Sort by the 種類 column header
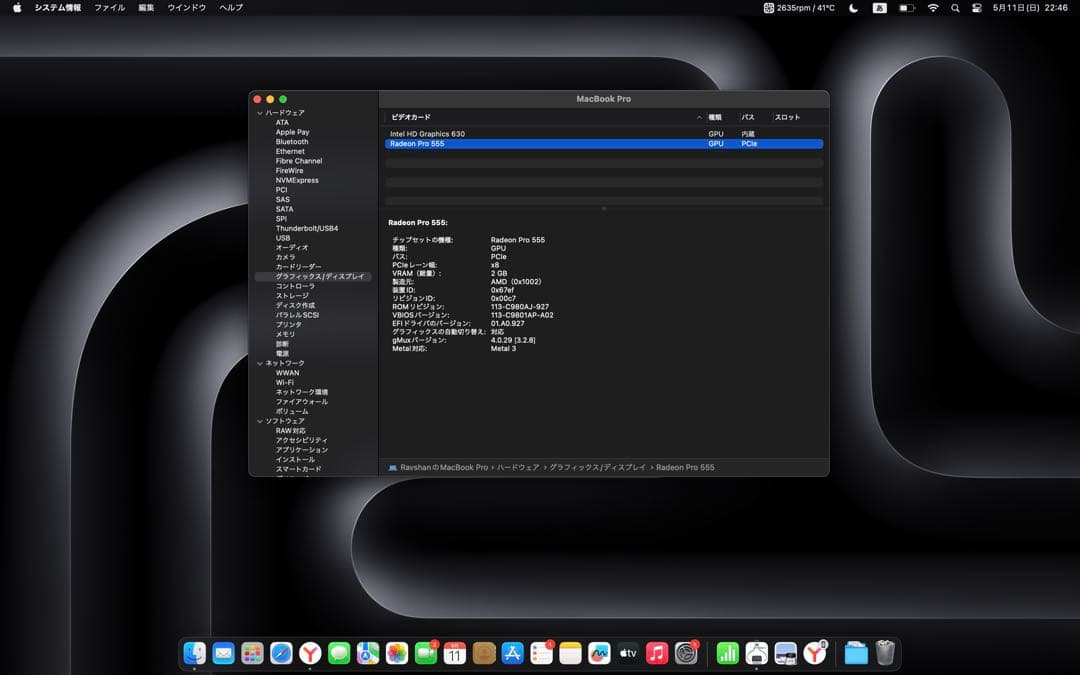The width and height of the screenshot is (1080, 675). pyautogui.click(x=715, y=118)
